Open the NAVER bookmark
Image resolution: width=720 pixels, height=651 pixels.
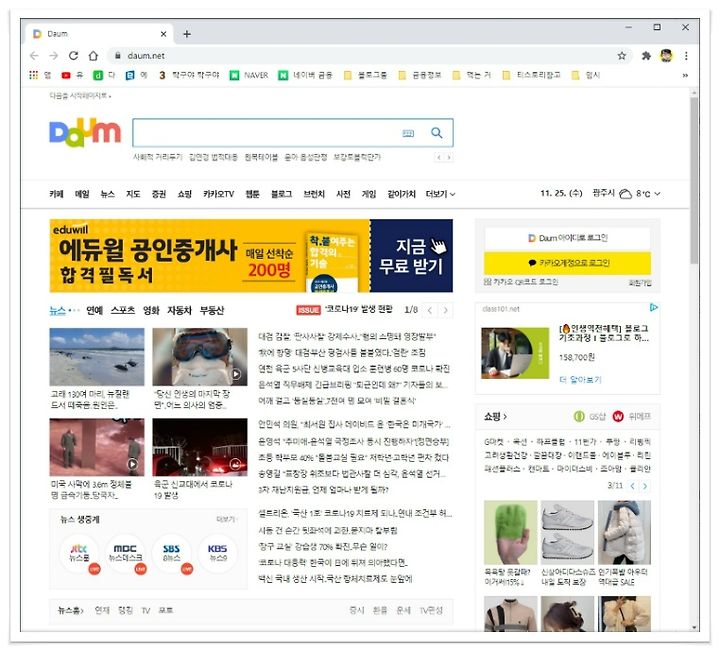249,75
